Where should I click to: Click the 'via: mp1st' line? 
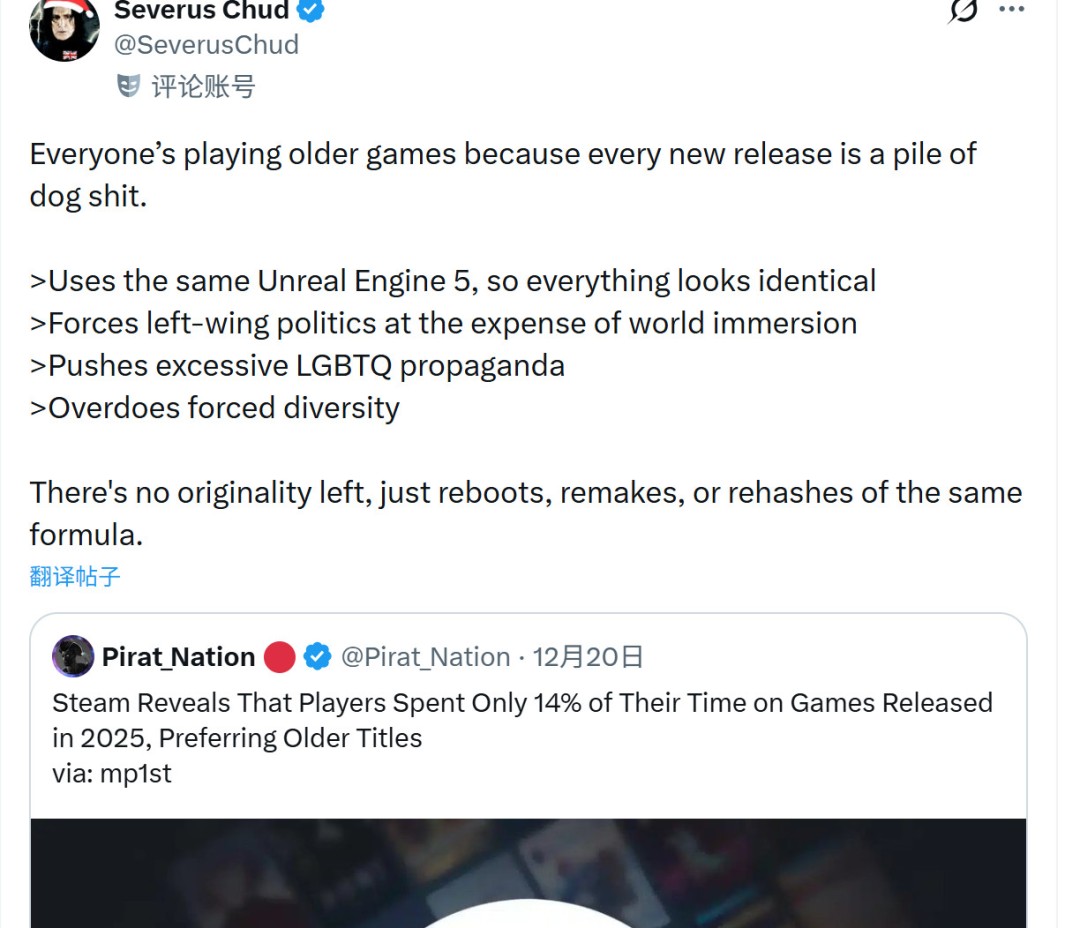(x=112, y=773)
